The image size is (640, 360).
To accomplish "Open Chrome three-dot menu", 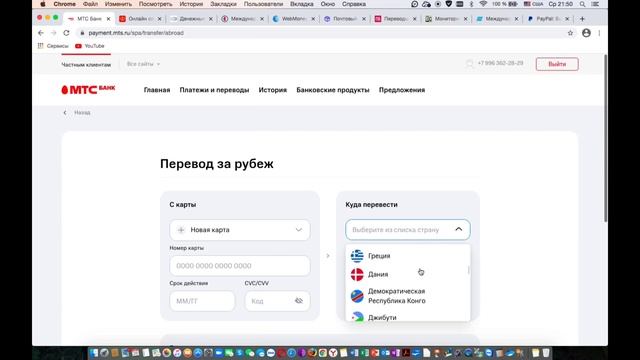I will (599, 33).
